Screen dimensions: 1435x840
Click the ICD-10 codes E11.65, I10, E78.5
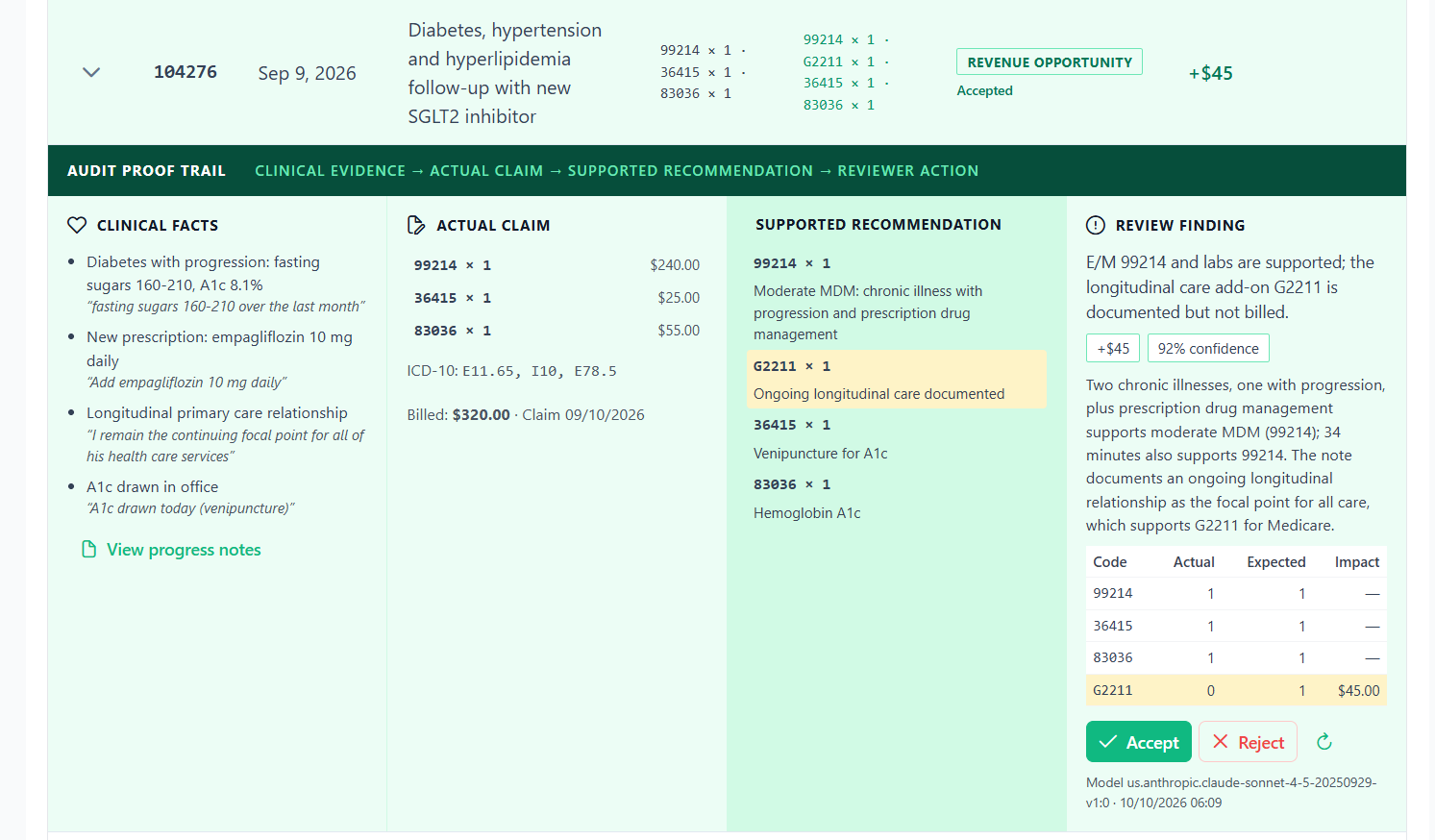tap(539, 371)
